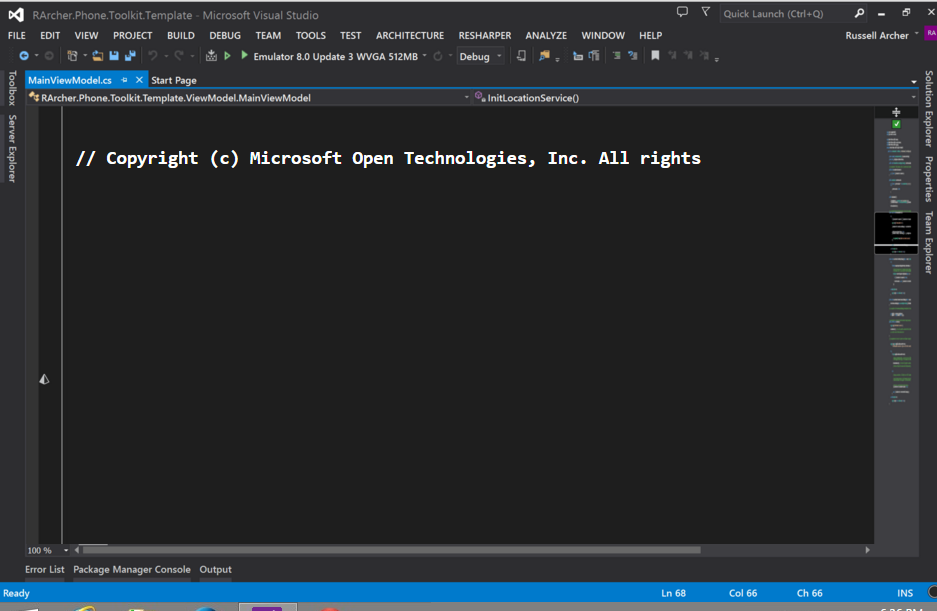This screenshot has width=937, height=611.
Task: Click the outlined green play icon
Action: click(227, 56)
